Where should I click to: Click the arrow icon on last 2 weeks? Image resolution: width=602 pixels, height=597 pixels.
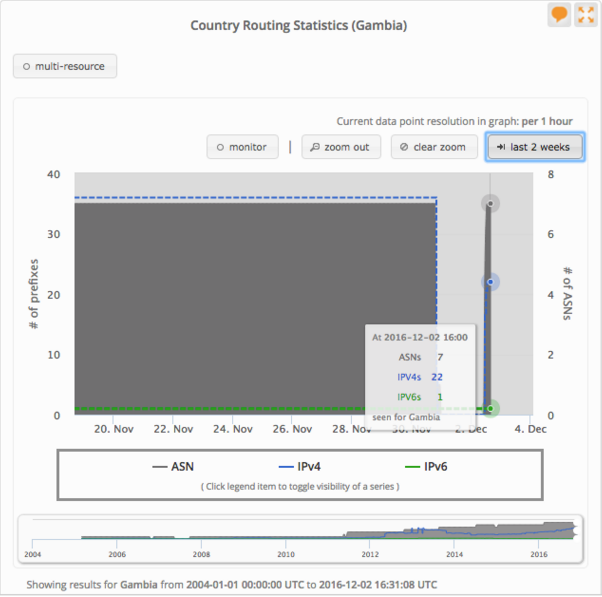click(x=501, y=147)
